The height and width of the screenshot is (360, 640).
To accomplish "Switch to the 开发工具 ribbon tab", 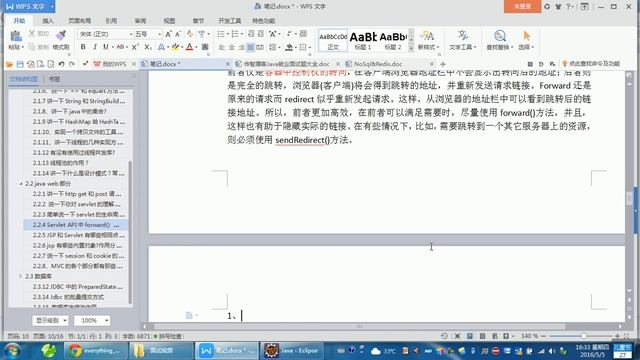I will (x=229, y=20).
